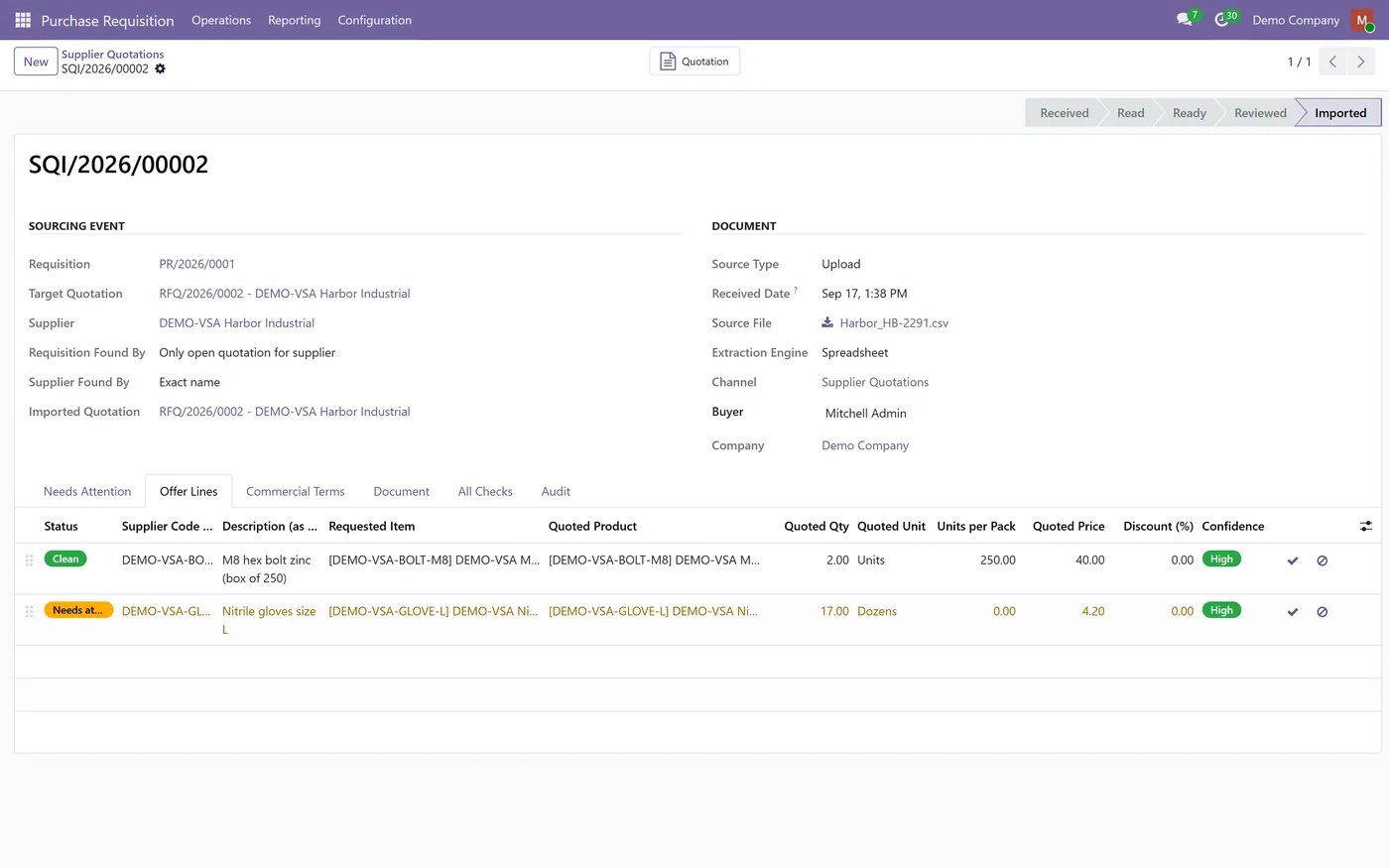This screenshot has width=1389, height=868.
Task: Open Reporting menu
Action: point(295,20)
